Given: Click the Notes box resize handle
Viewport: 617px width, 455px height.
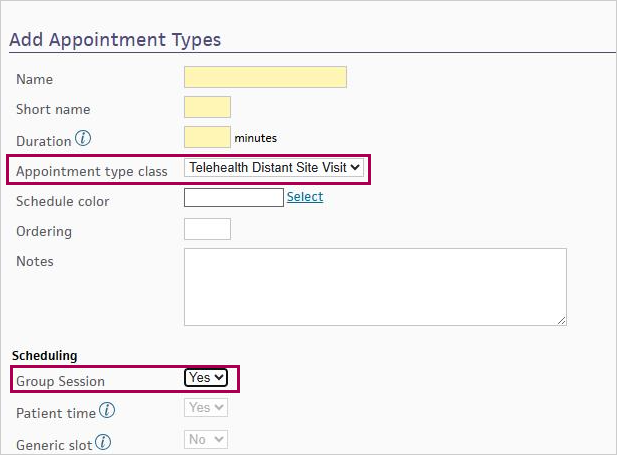Looking at the screenshot, I should 562,320.
